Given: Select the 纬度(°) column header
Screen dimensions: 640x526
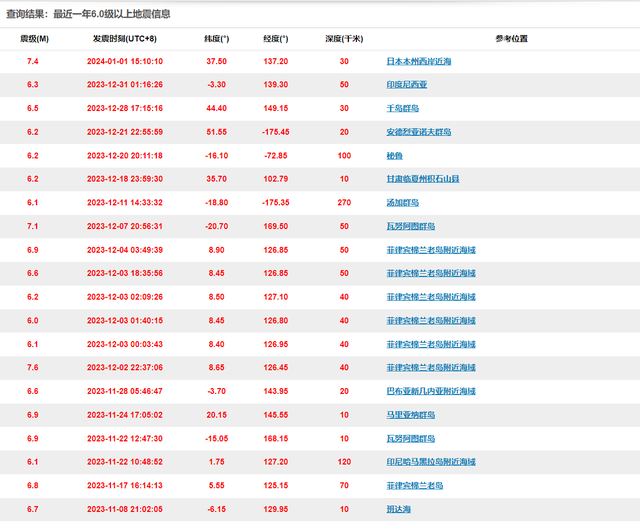Looking at the screenshot, I should 216,38.
